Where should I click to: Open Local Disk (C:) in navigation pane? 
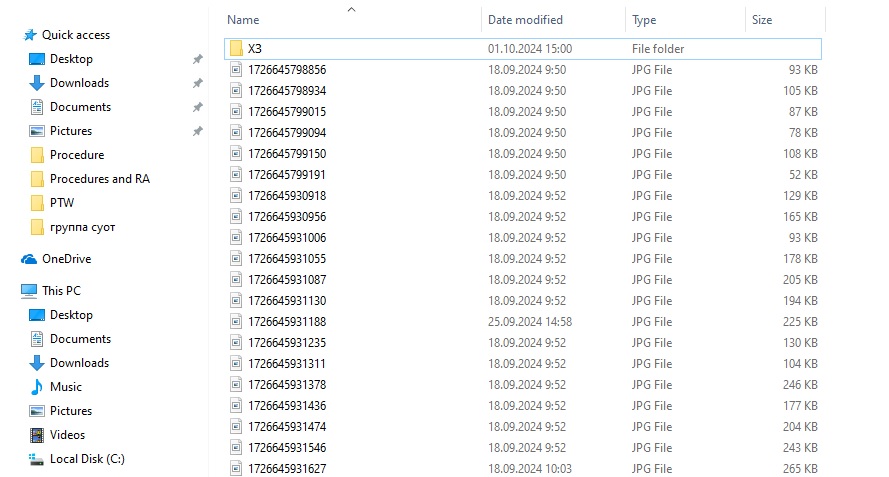coord(87,459)
